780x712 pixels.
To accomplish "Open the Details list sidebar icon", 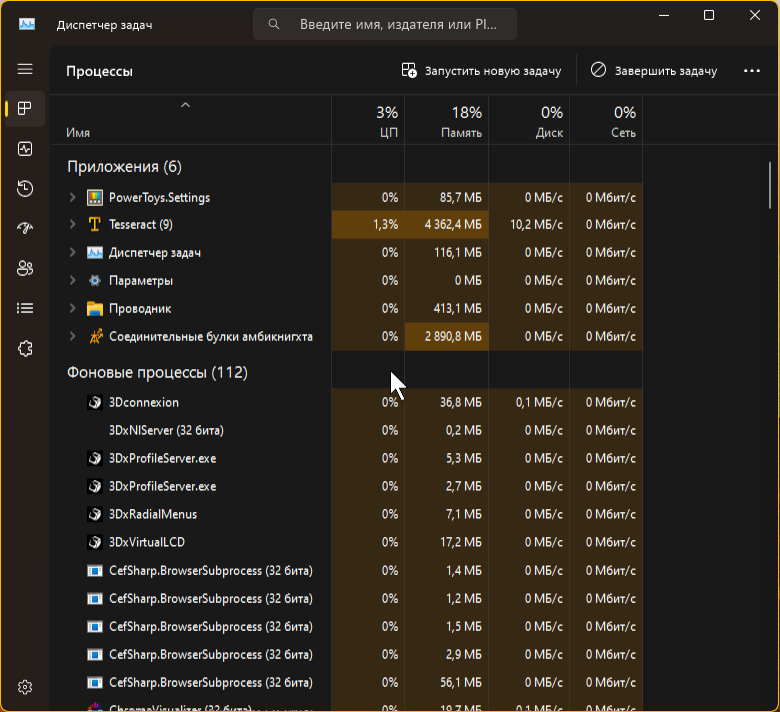I will (x=25, y=308).
